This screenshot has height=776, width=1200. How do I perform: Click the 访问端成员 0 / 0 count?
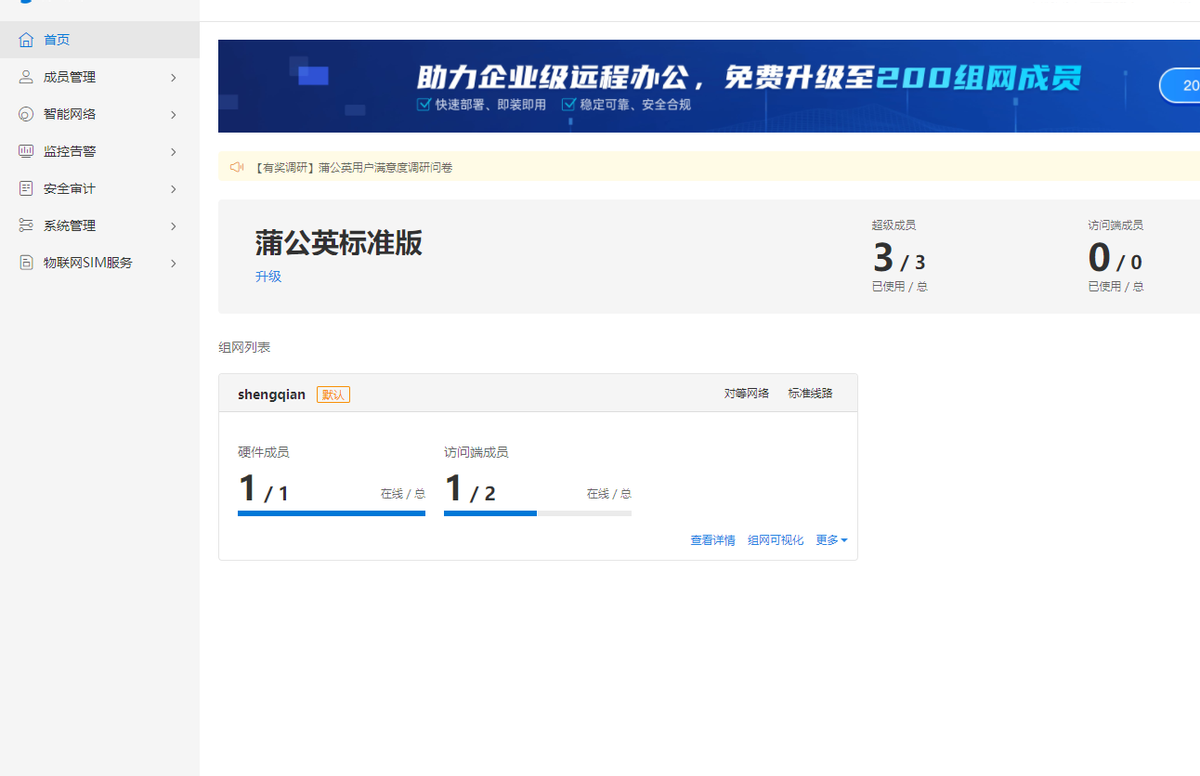(1115, 259)
